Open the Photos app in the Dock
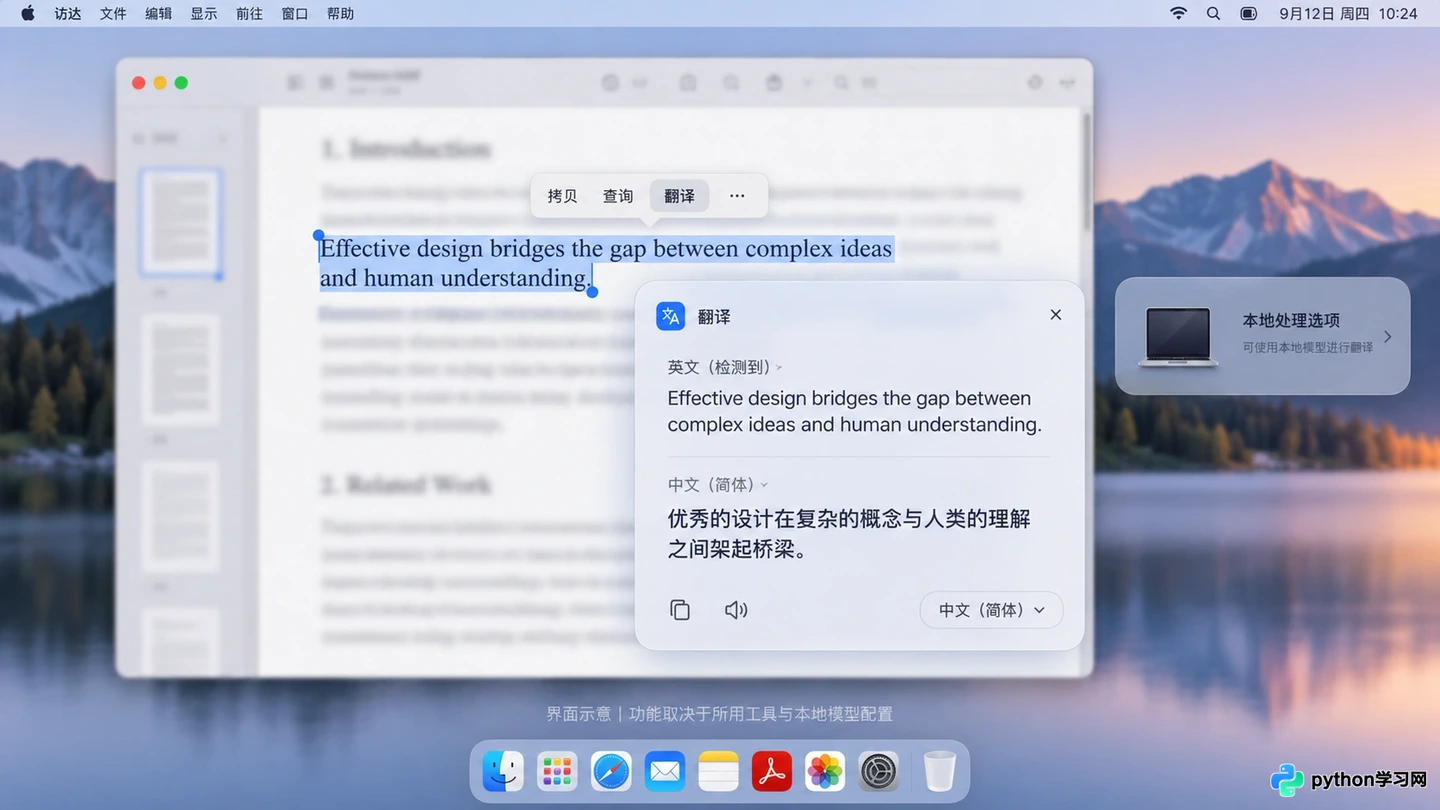Image resolution: width=1440 pixels, height=810 pixels. (825, 772)
